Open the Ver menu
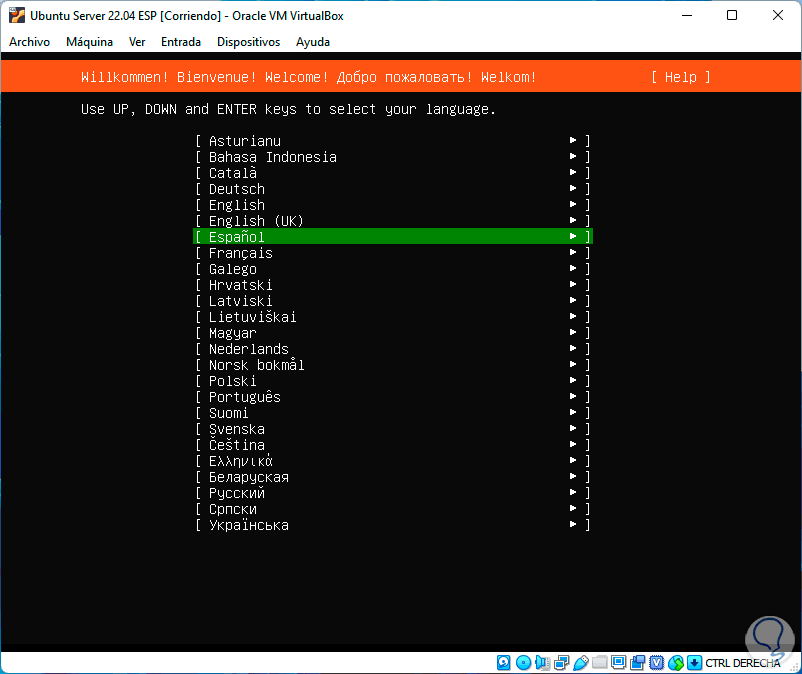Image resolution: width=802 pixels, height=674 pixels. [137, 42]
